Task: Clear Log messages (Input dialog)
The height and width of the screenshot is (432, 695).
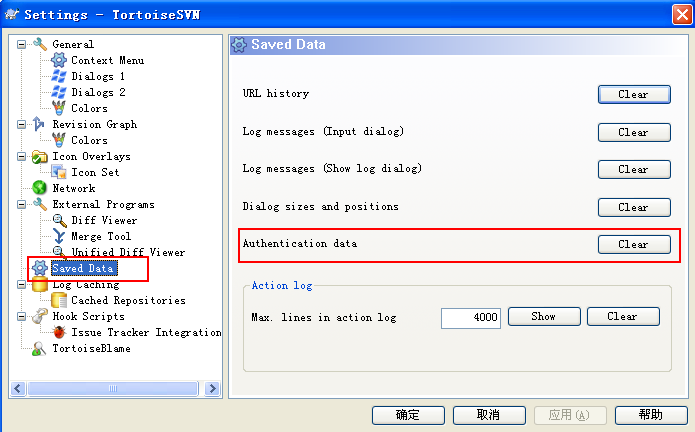Action: tap(634, 132)
